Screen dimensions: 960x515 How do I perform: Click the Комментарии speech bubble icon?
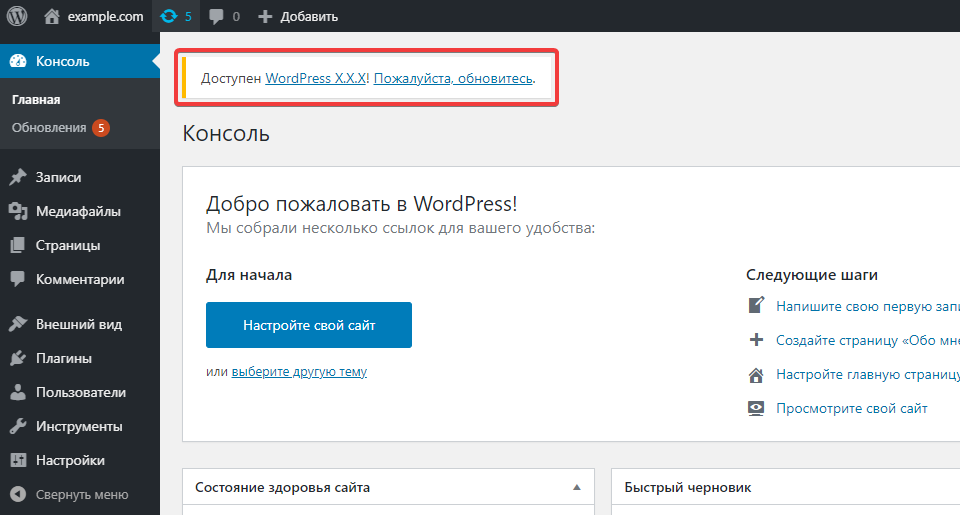[x=18, y=279]
